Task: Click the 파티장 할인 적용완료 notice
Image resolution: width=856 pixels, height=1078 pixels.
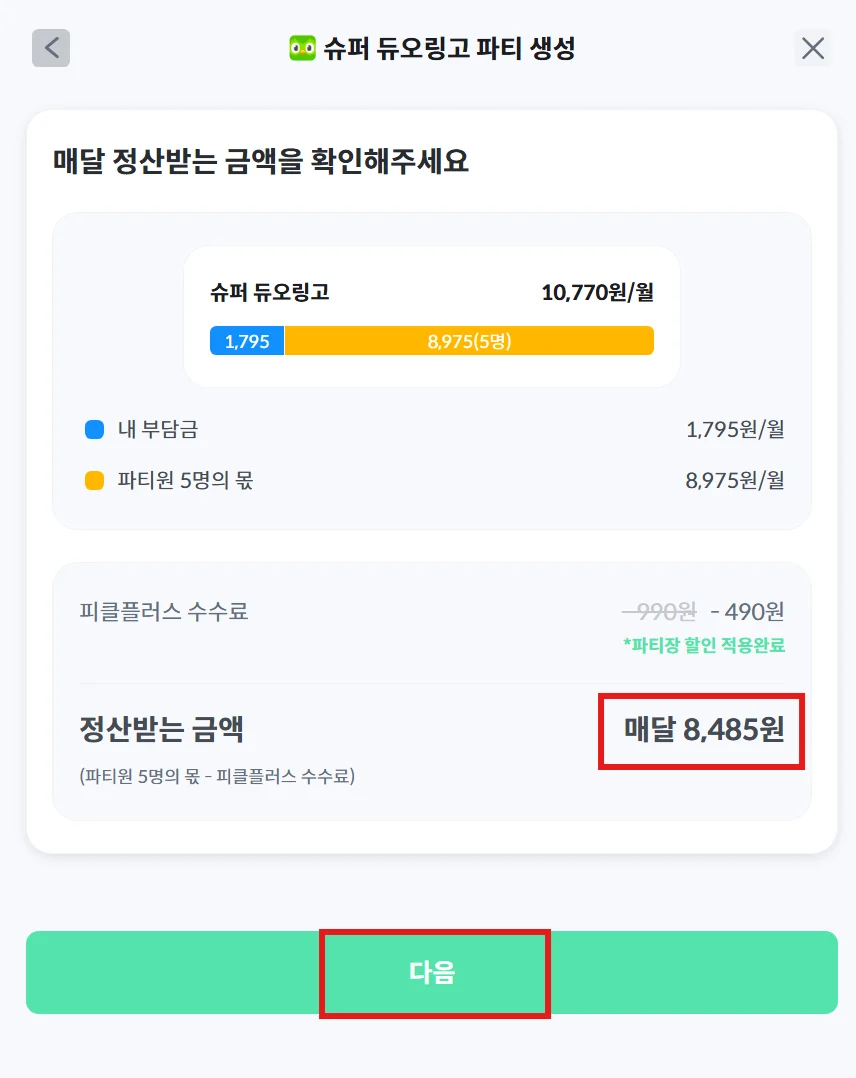Action: 703,645
